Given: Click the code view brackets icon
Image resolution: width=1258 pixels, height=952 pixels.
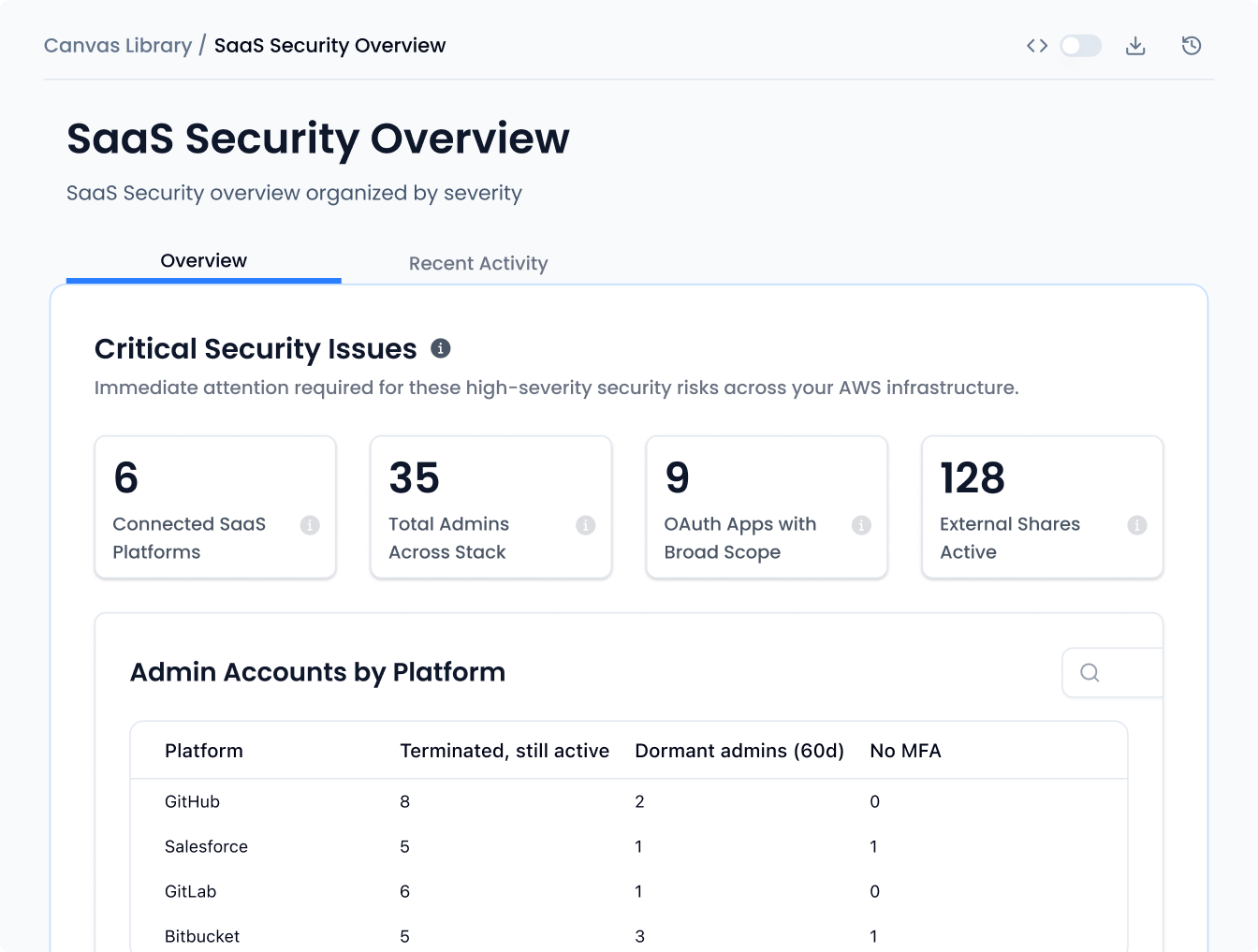Looking at the screenshot, I should [x=1036, y=46].
